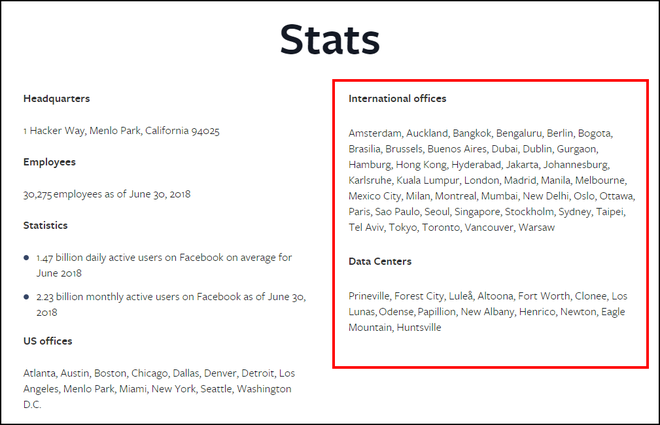Click the Data Centers heading
The height and width of the screenshot is (425, 660).
click(x=379, y=261)
